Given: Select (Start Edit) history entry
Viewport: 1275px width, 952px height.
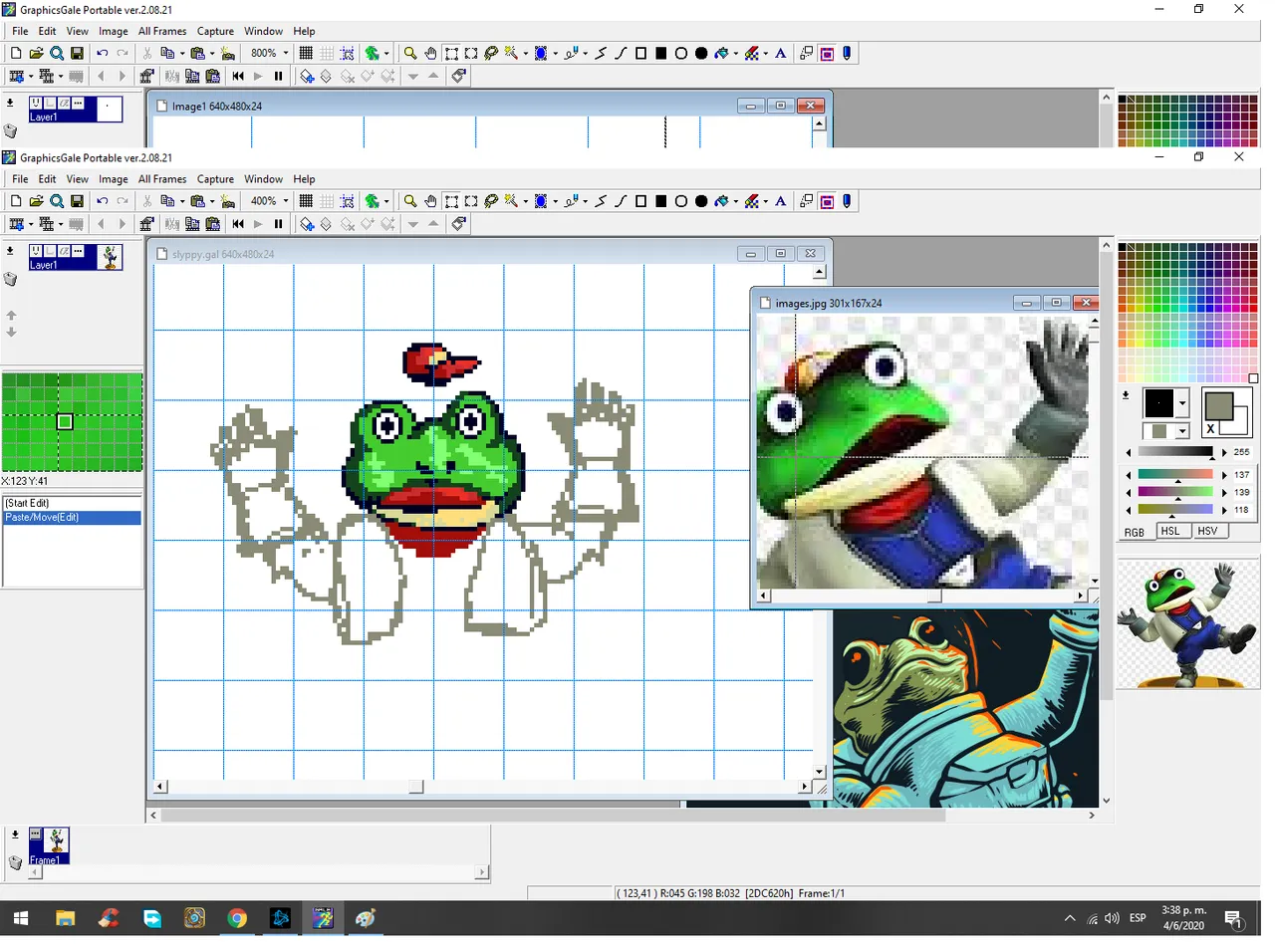Looking at the screenshot, I should 73,503.
